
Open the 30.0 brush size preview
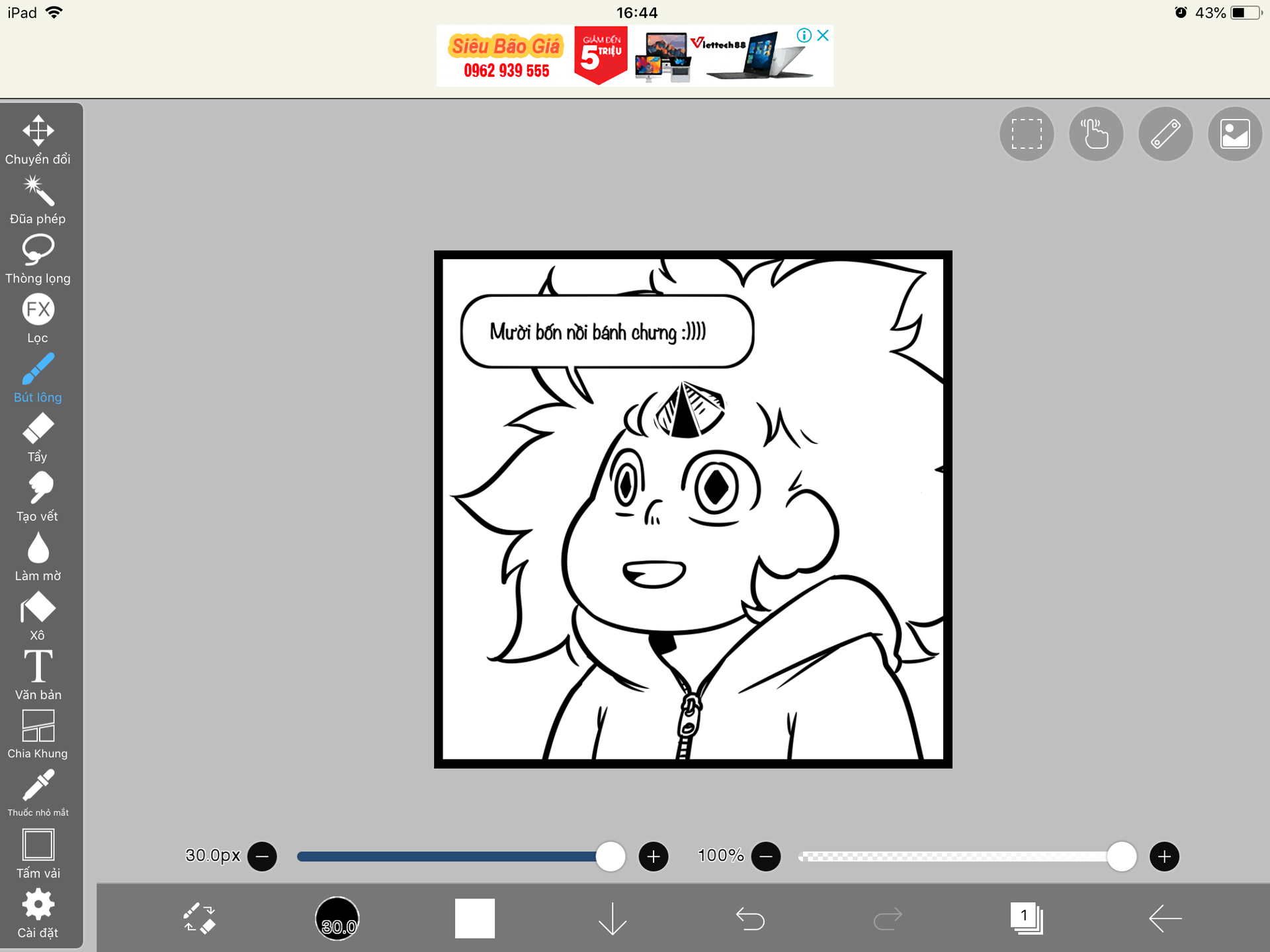pos(337,918)
